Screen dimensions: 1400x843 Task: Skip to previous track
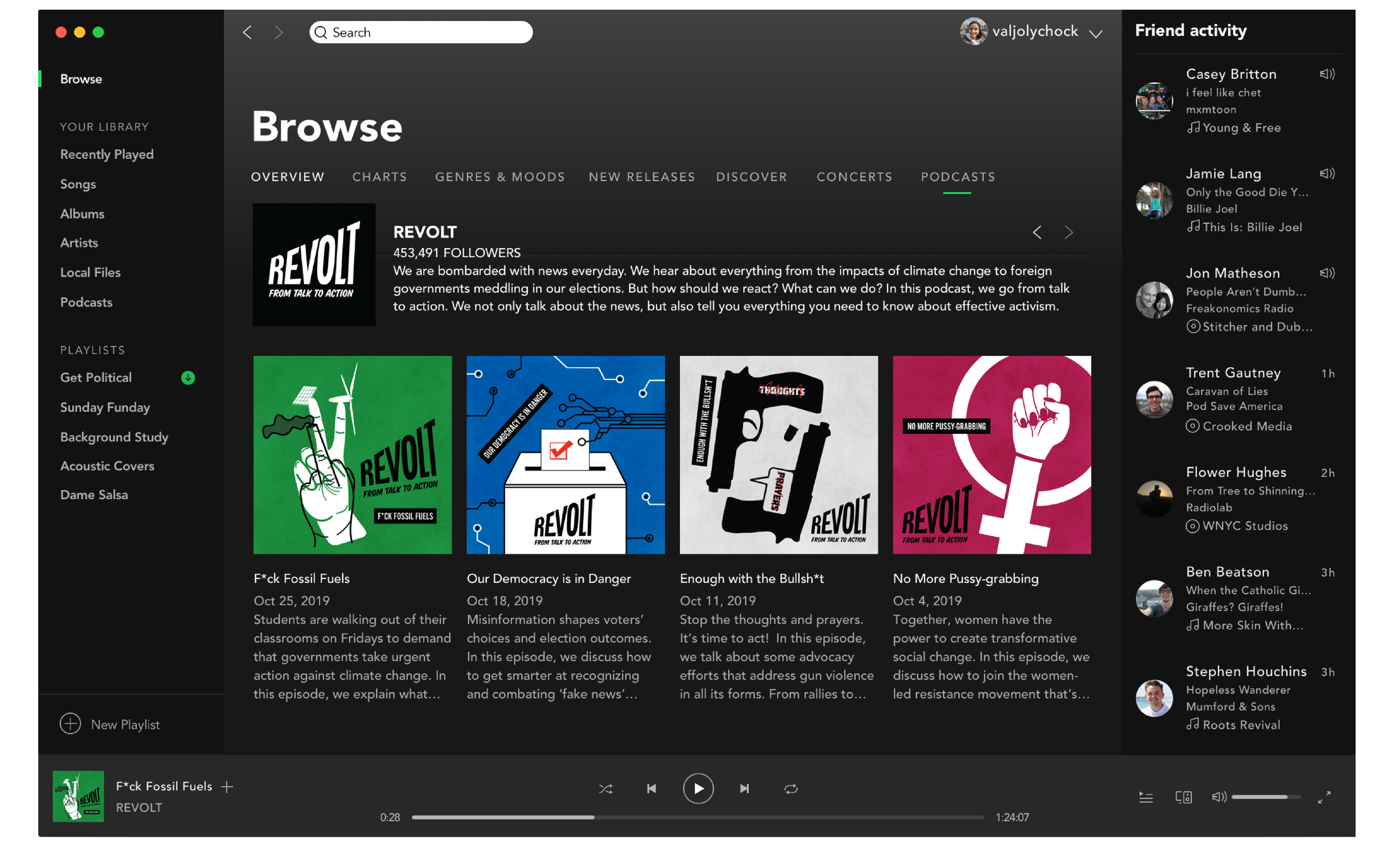652,789
